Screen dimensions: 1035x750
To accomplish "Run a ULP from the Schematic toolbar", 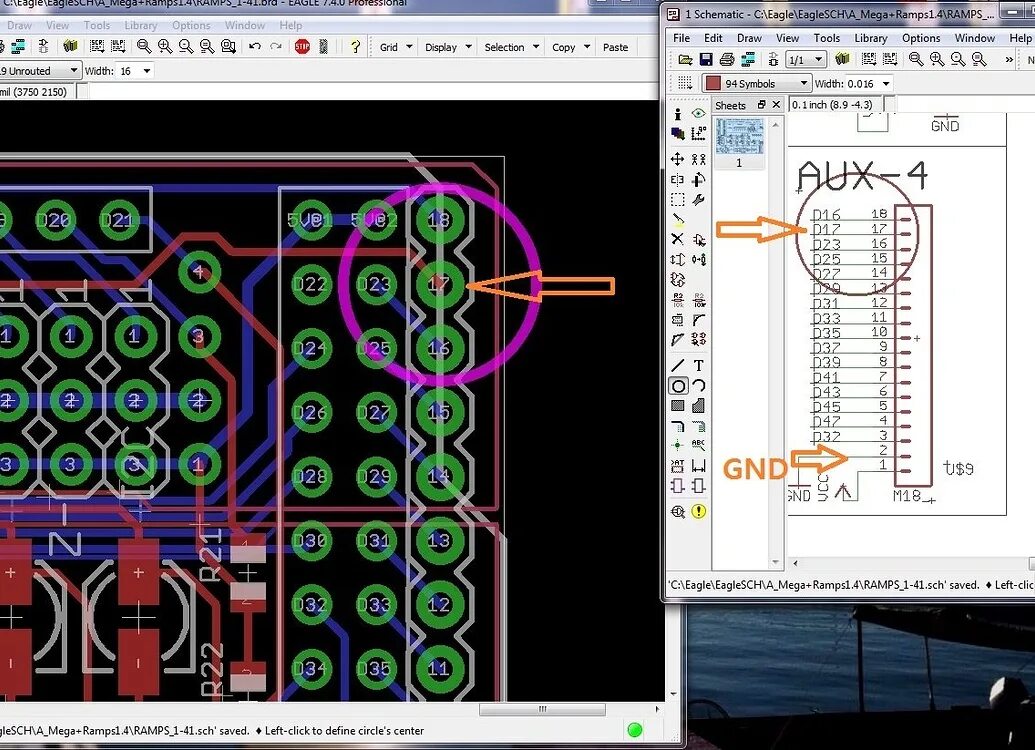I will [890, 59].
